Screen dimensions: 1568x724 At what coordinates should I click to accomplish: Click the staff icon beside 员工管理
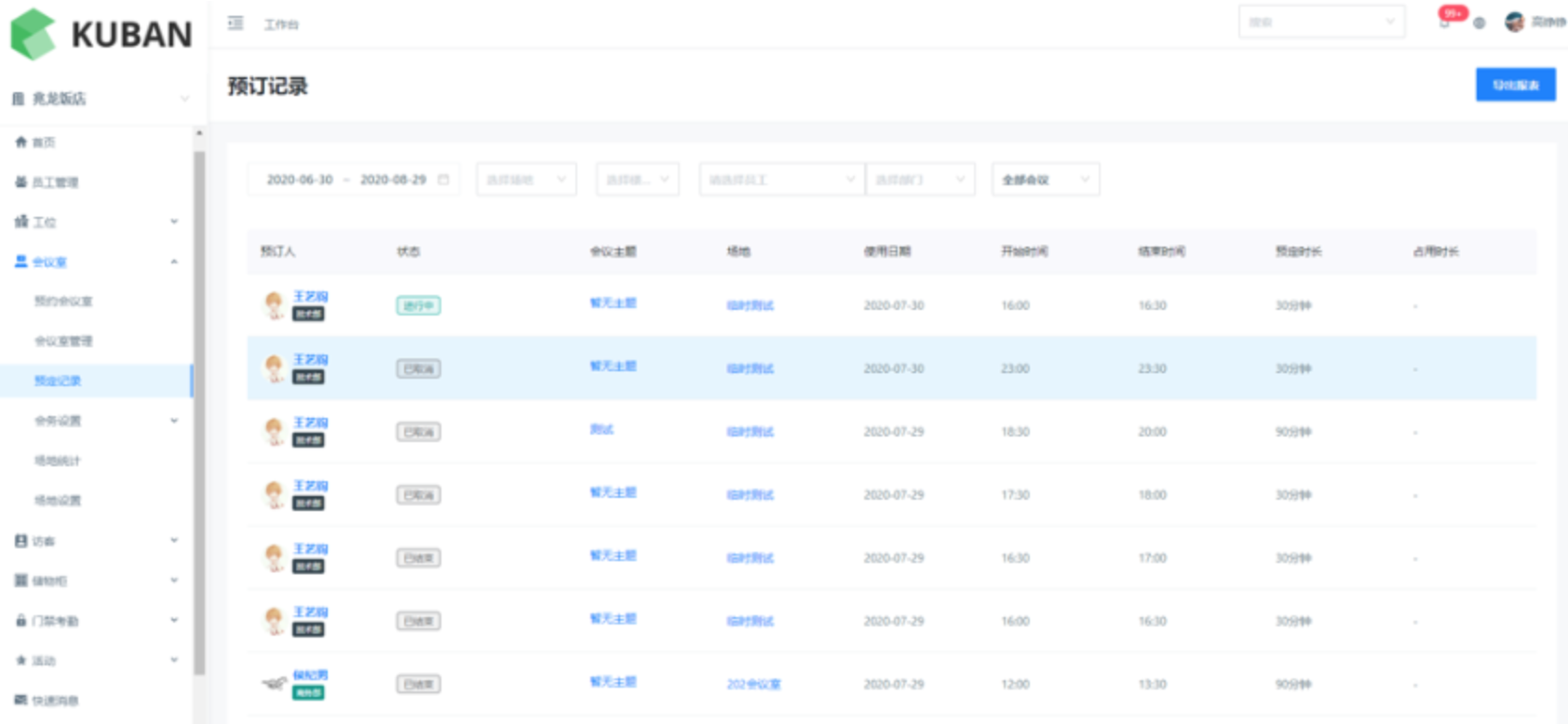(20, 182)
